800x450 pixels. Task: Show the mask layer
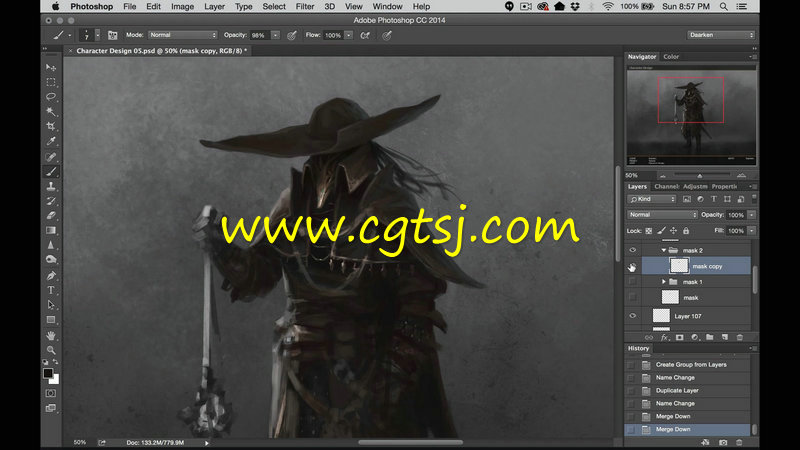point(633,297)
